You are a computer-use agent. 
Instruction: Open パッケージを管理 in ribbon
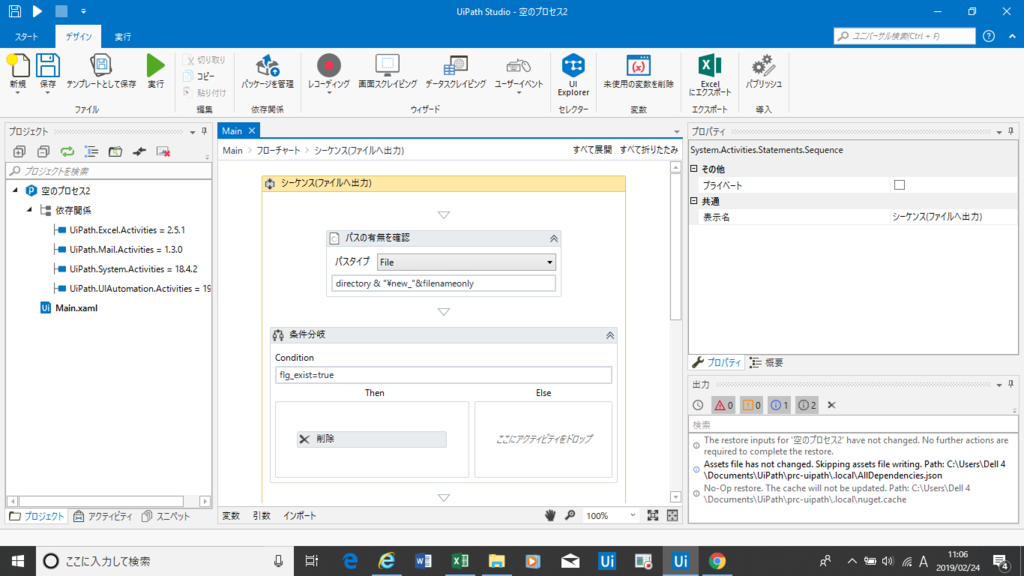click(267, 71)
